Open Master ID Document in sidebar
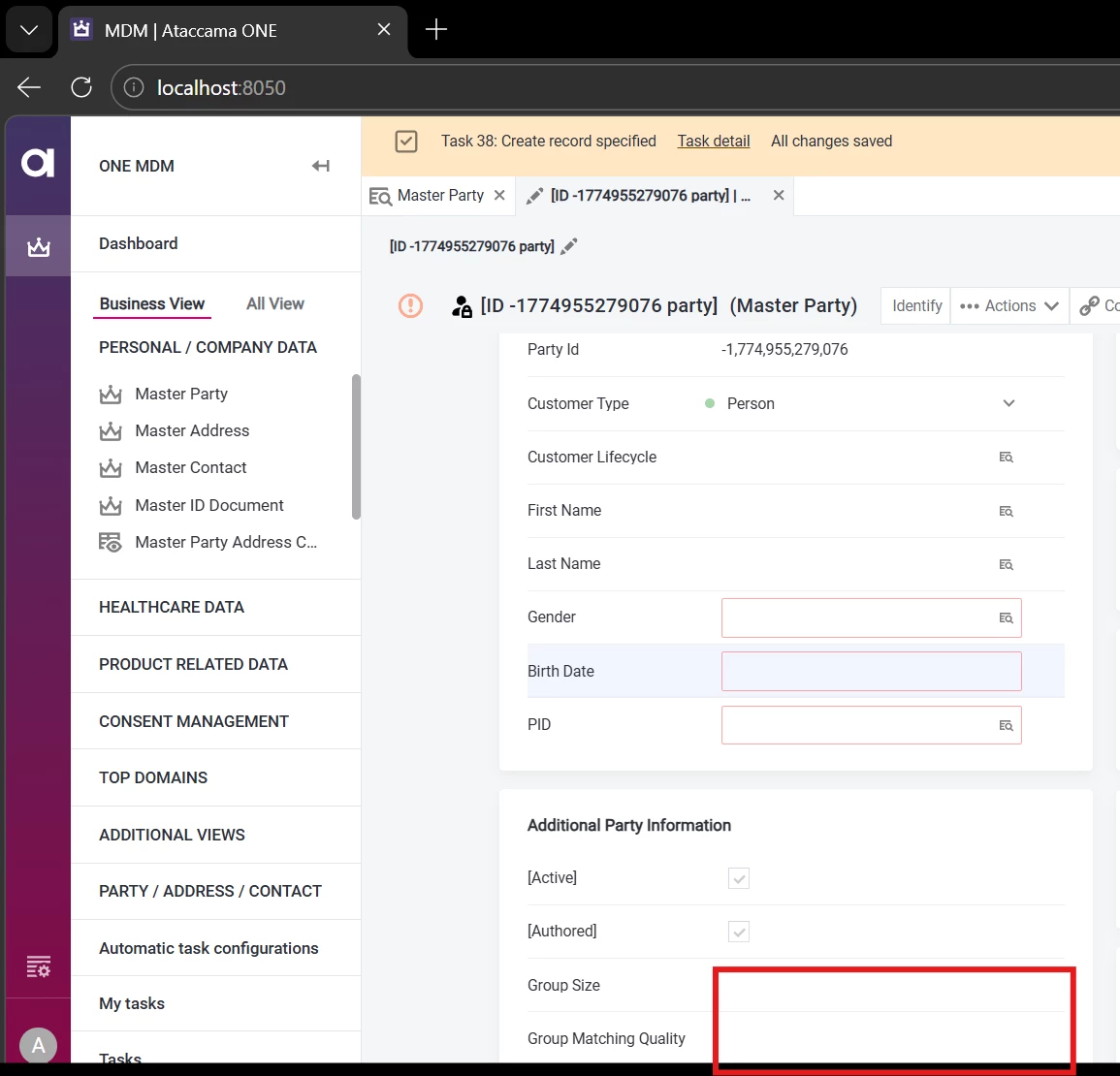The image size is (1120, 1076). point(209,505)
